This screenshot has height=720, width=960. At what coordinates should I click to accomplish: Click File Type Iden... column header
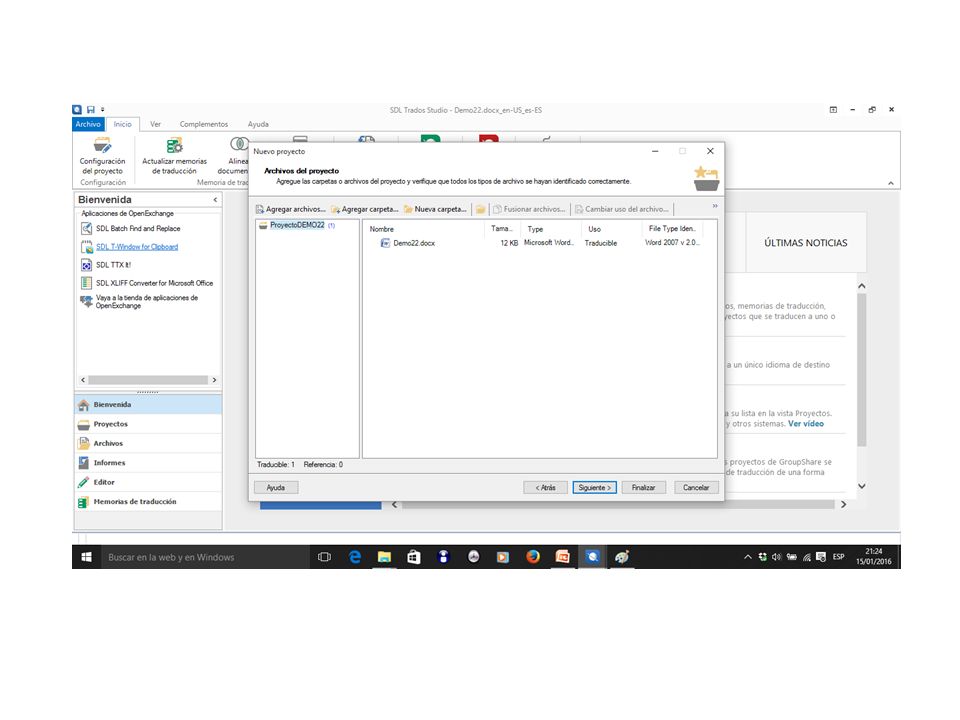[x=672, y=229]
